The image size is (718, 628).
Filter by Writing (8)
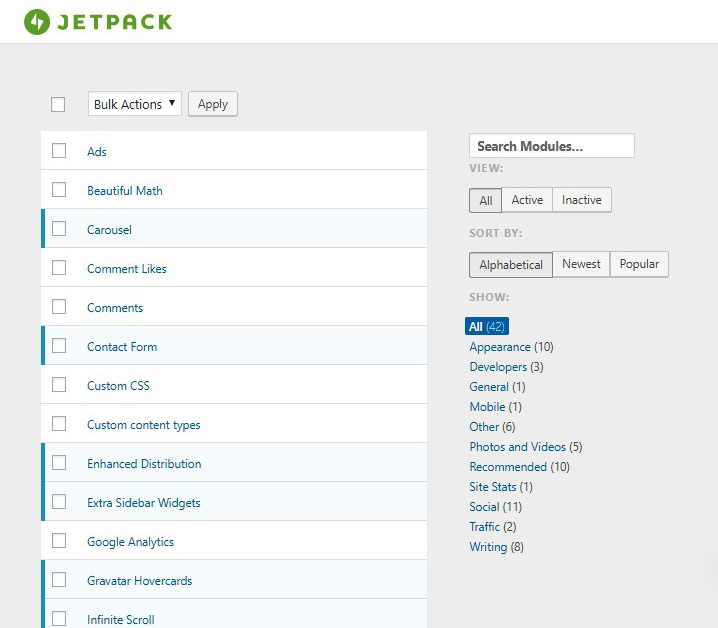pos(496,547)
